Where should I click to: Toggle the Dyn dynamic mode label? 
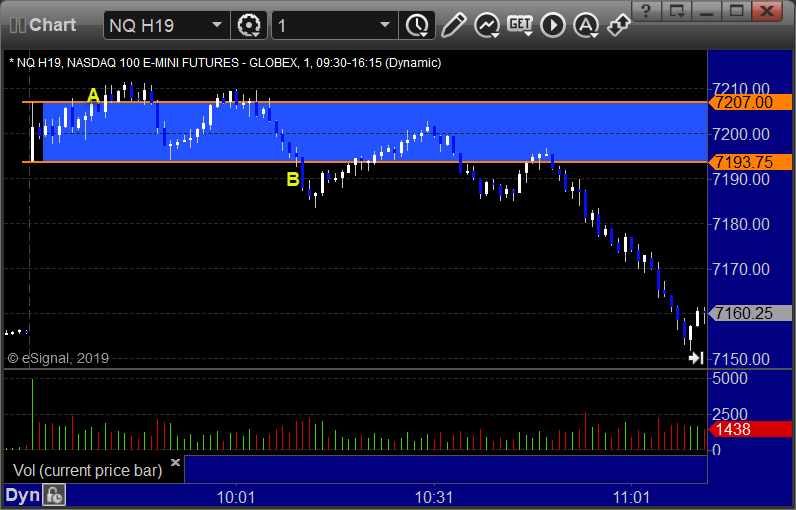[22, 495]
